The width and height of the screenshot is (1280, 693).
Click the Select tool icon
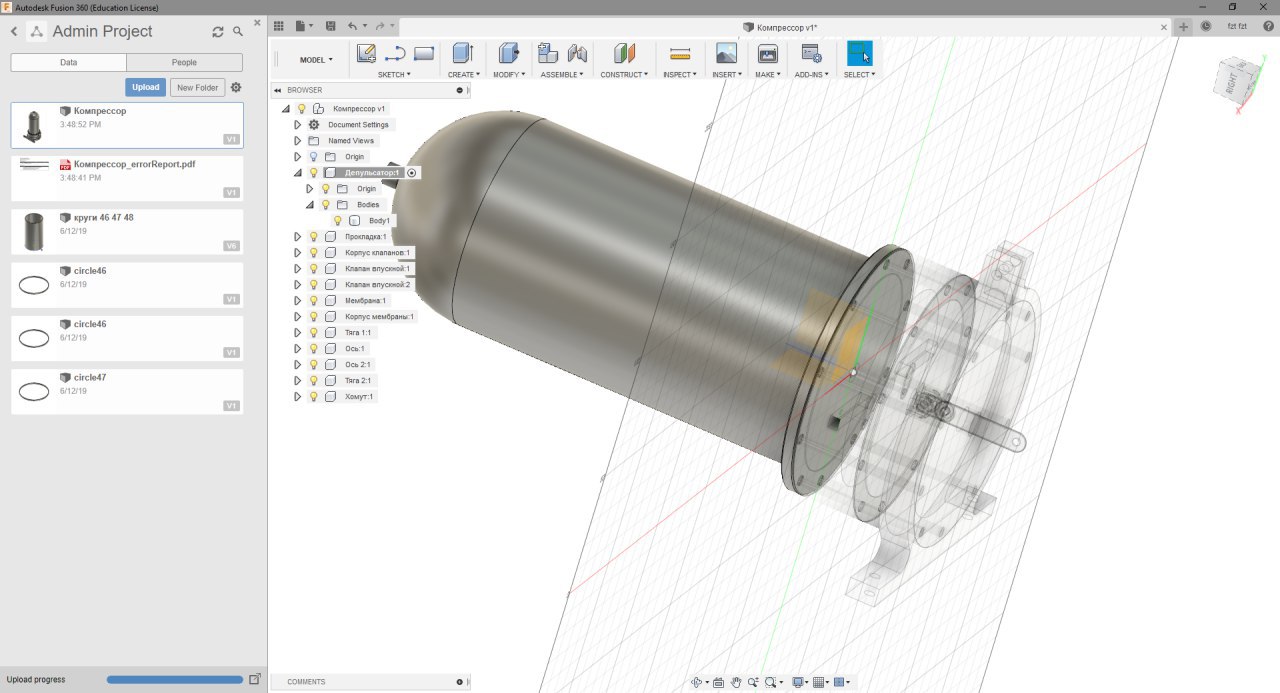coord(859,53)
